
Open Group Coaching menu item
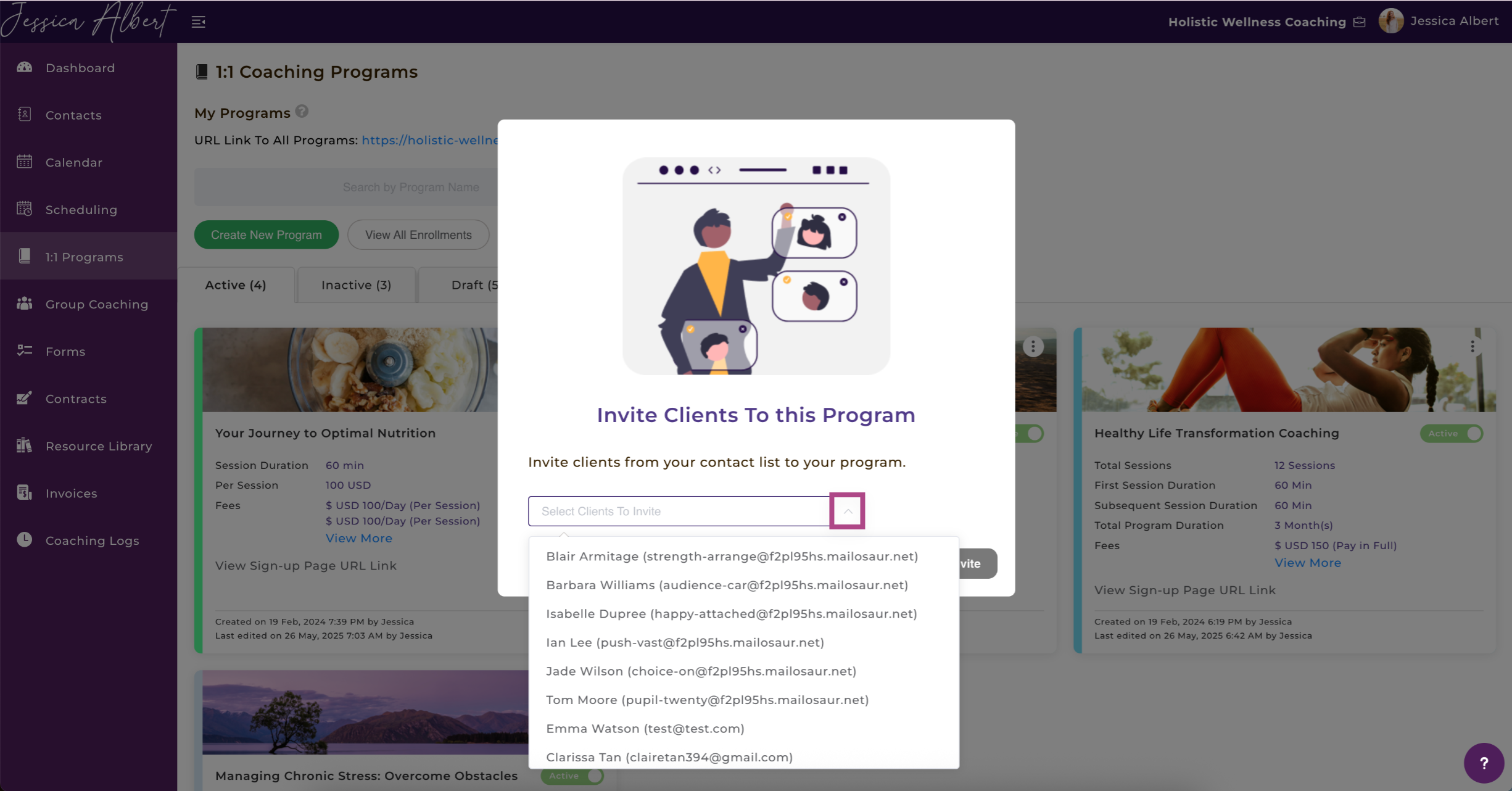coord(97,304)
